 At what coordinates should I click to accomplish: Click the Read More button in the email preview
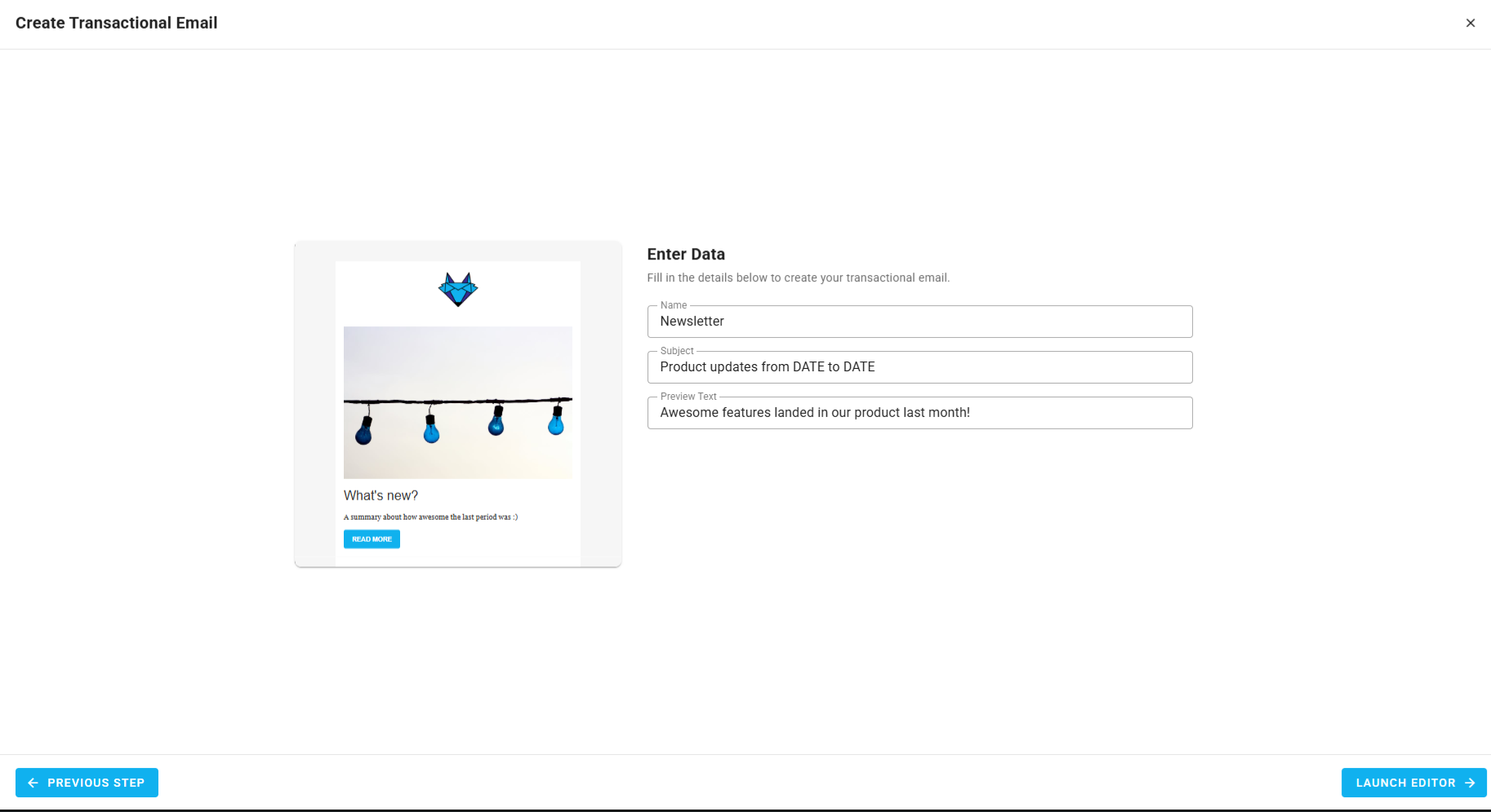[x=372, y=539]
